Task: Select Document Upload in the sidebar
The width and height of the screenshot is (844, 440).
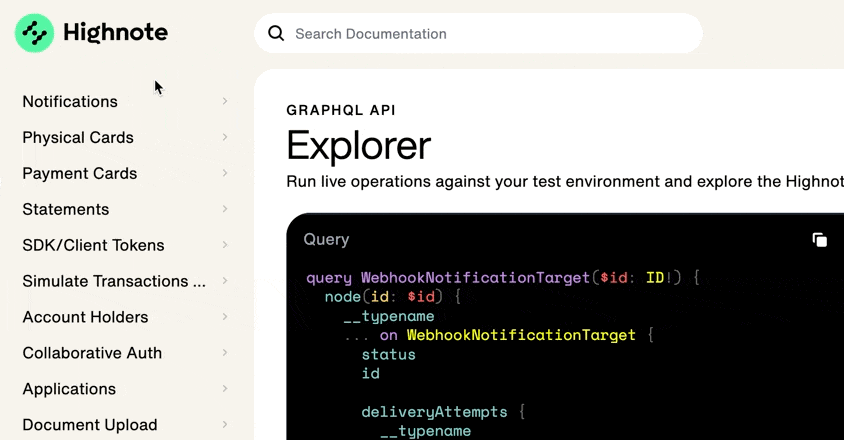Action: 90,425
